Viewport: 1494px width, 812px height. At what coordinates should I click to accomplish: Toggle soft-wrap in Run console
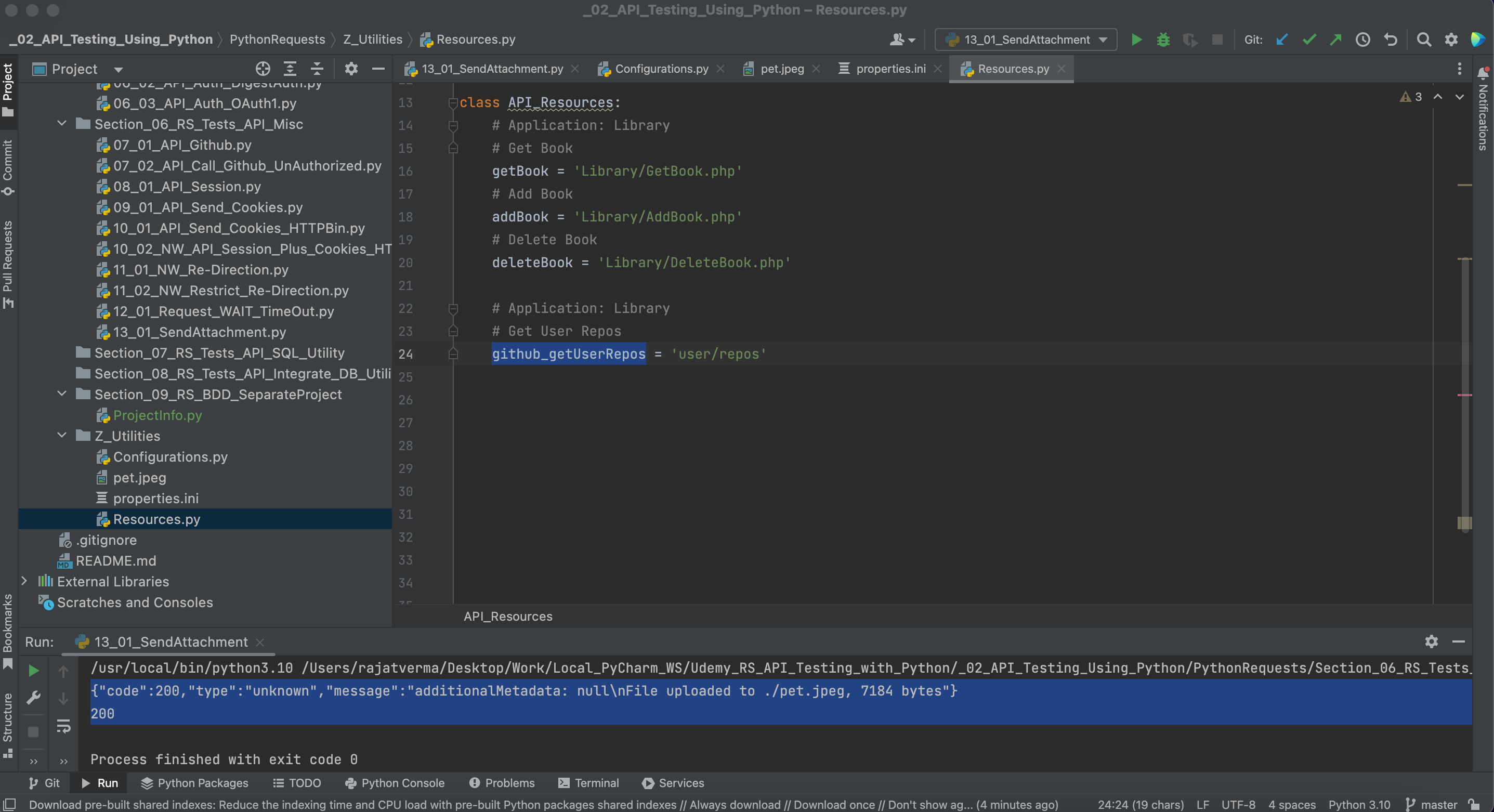click(x=63, y=726)
